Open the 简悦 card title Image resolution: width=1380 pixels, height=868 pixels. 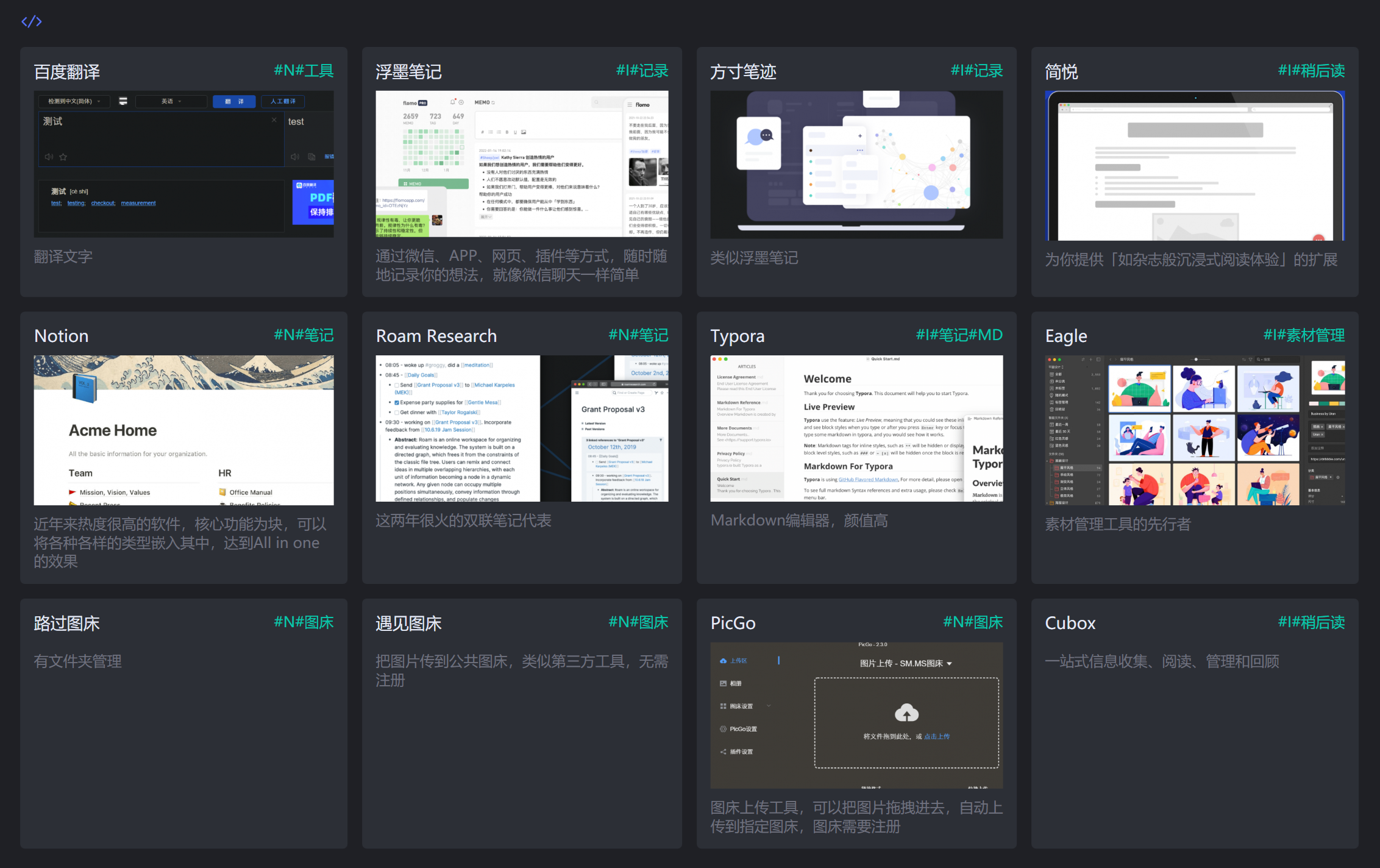click(x=1062, y=72)
